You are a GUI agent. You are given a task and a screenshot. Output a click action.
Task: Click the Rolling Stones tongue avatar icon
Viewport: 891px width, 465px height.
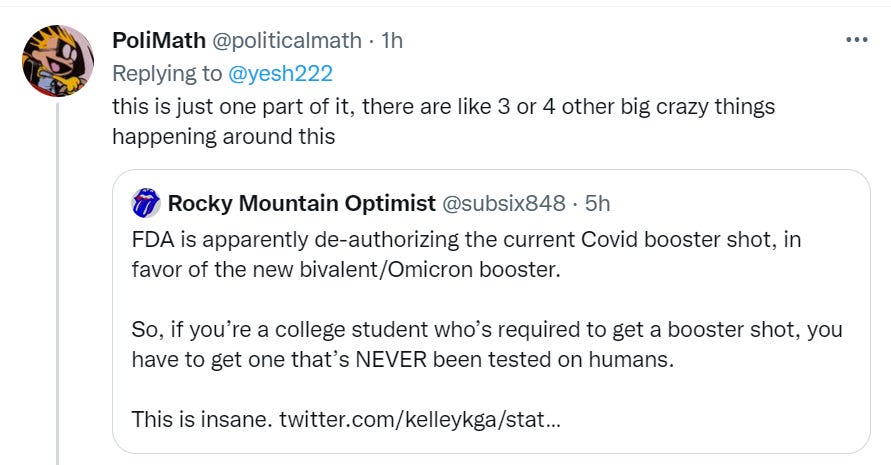click(x=145, y=204)
